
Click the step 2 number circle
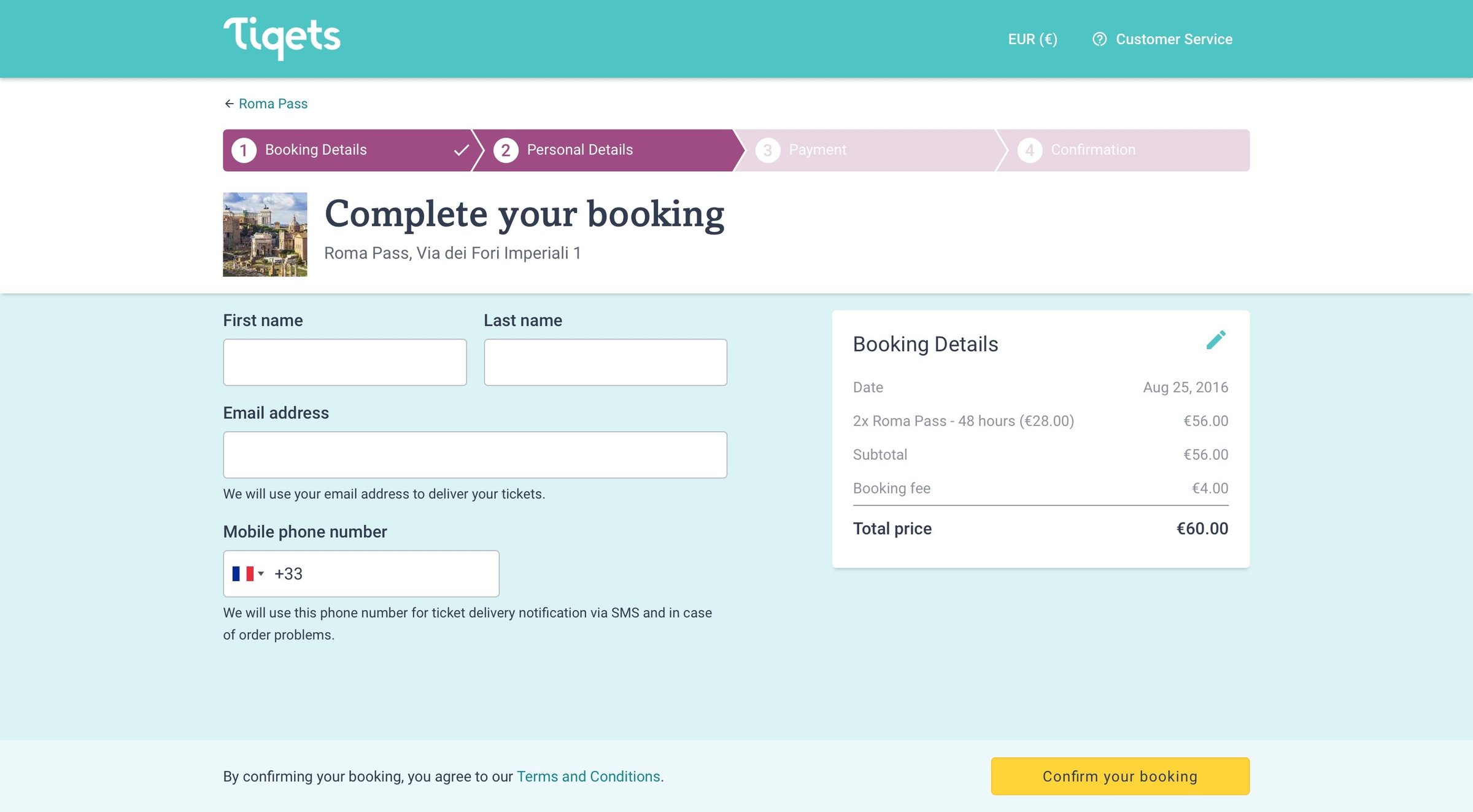pyautogui.click(x=506, y=150)
